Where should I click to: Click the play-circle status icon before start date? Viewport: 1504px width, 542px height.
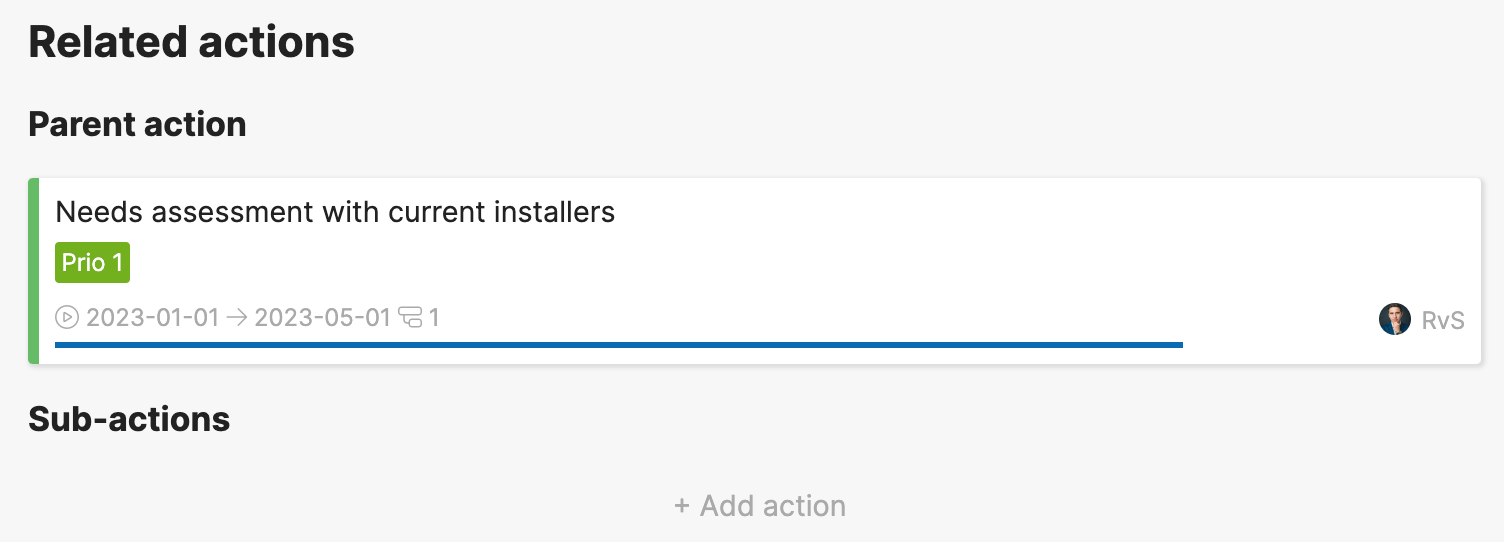pos(67,318)
